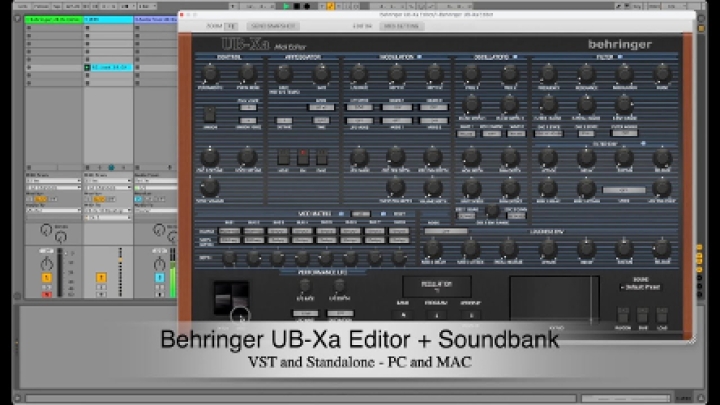Click the Filter Resonance knob

(586, 73)
